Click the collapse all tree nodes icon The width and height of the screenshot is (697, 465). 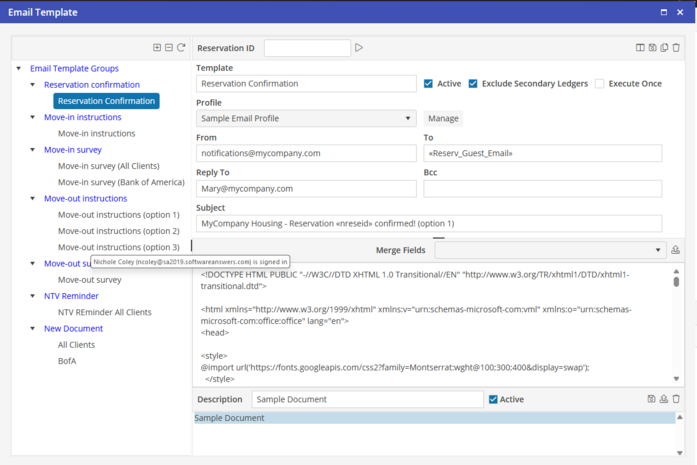[169, 48]
